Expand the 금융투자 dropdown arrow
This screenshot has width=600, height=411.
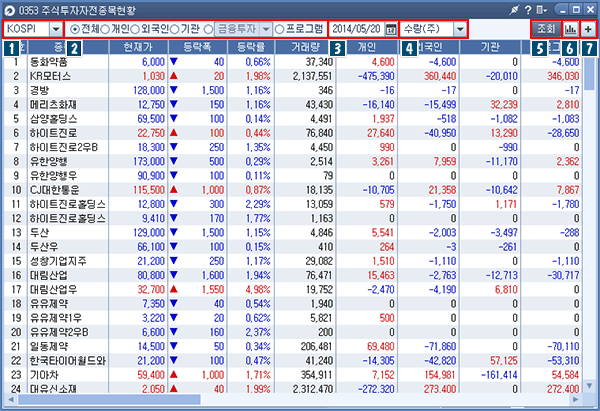click(266, 29)
